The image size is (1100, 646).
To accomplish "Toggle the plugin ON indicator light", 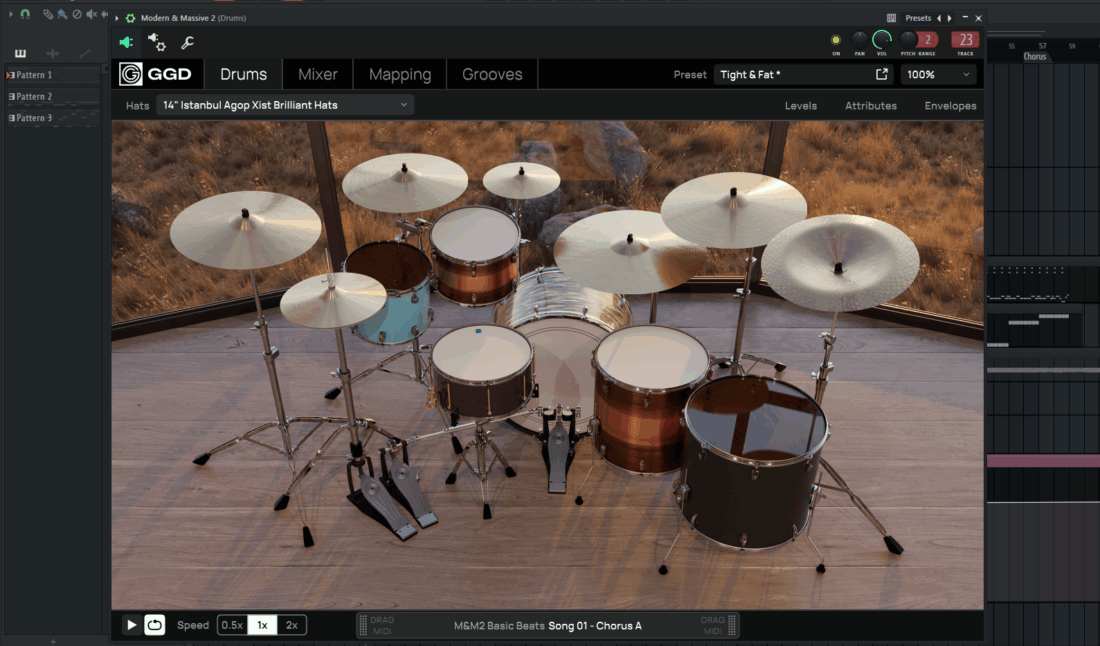I will pyautogui.click(x=836, y=39).
